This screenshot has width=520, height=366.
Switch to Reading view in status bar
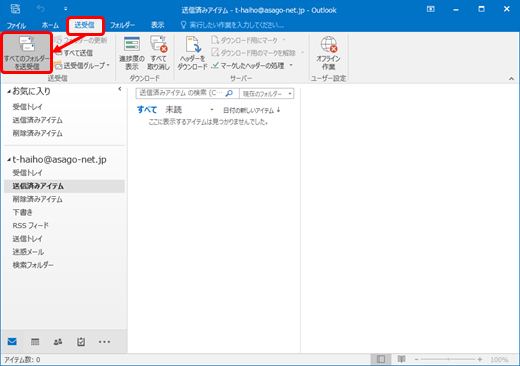pyautogui.click(x=401, y=359)
